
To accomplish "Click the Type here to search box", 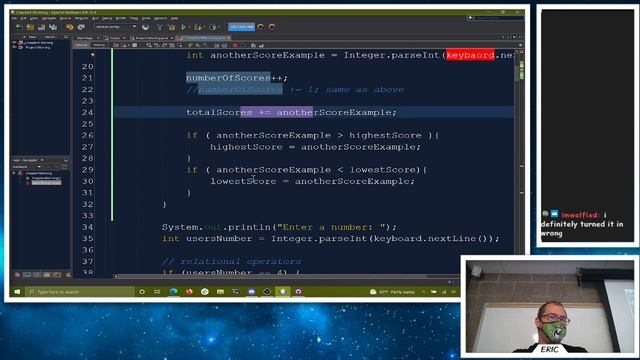I will 80,291.
